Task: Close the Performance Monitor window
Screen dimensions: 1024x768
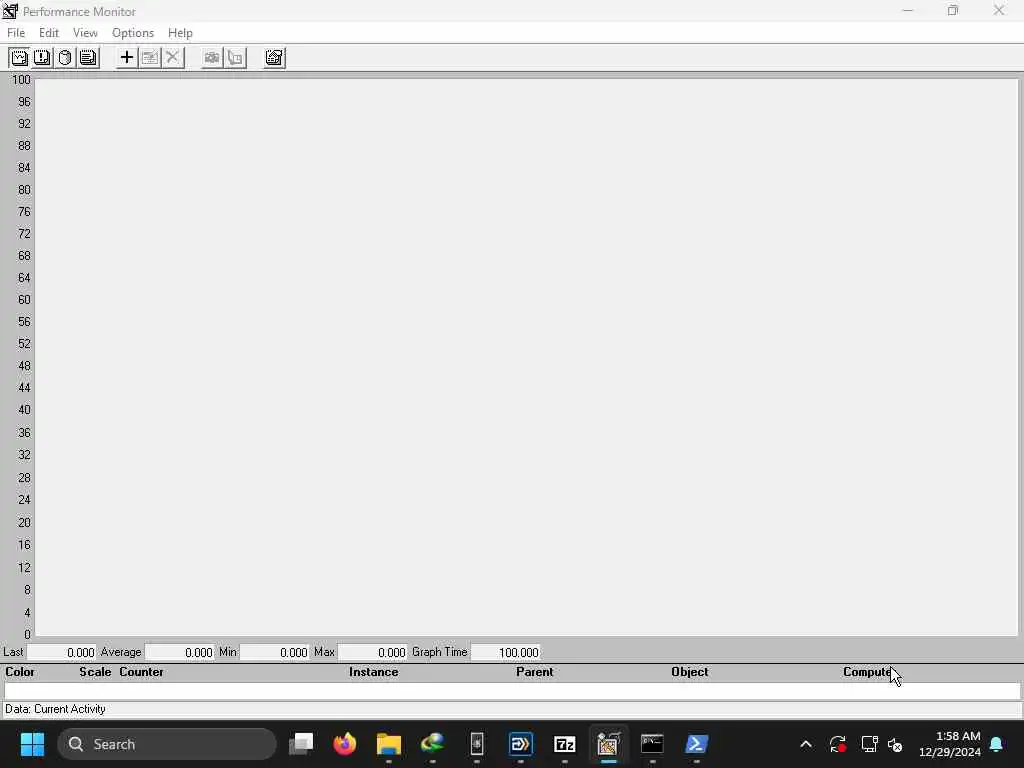Action: [x=999, y=10]
